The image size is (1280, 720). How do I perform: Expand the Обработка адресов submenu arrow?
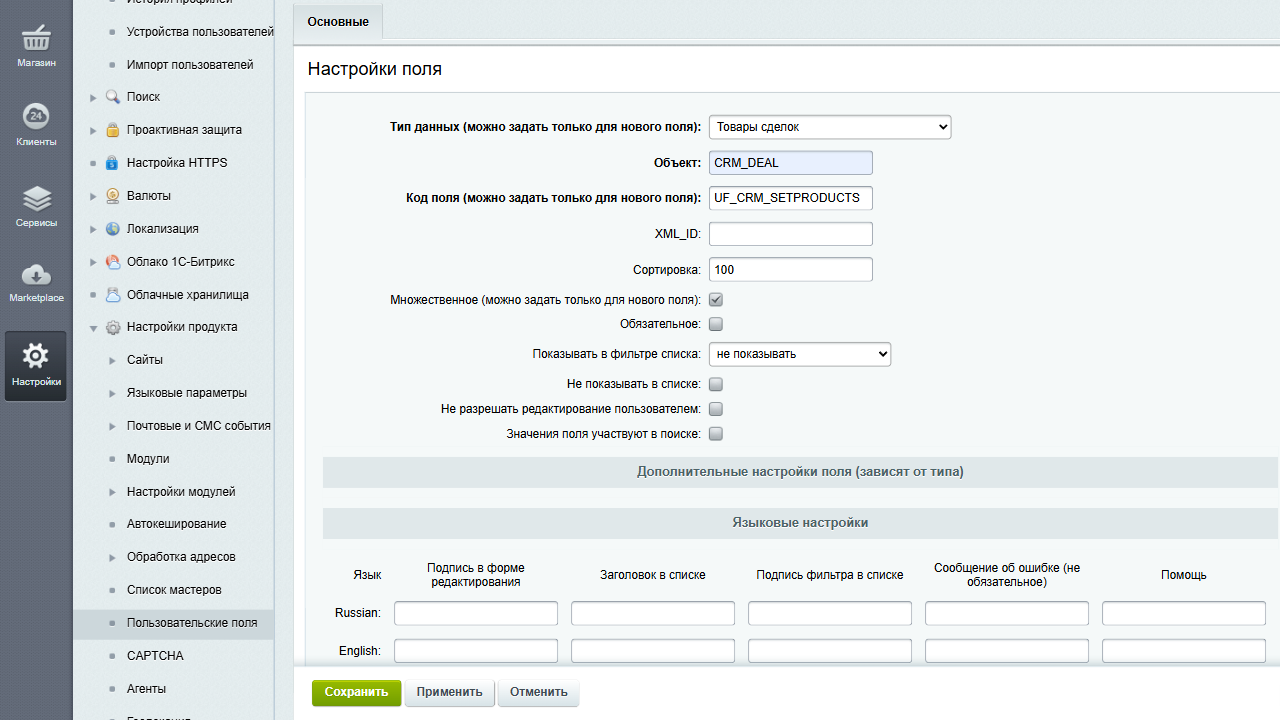point(113,557)
